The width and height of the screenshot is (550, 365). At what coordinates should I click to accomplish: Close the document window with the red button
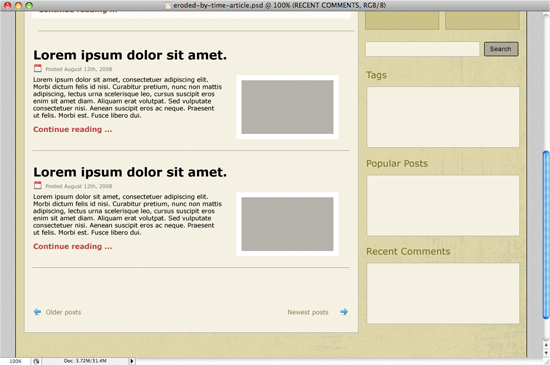[7, 5]
